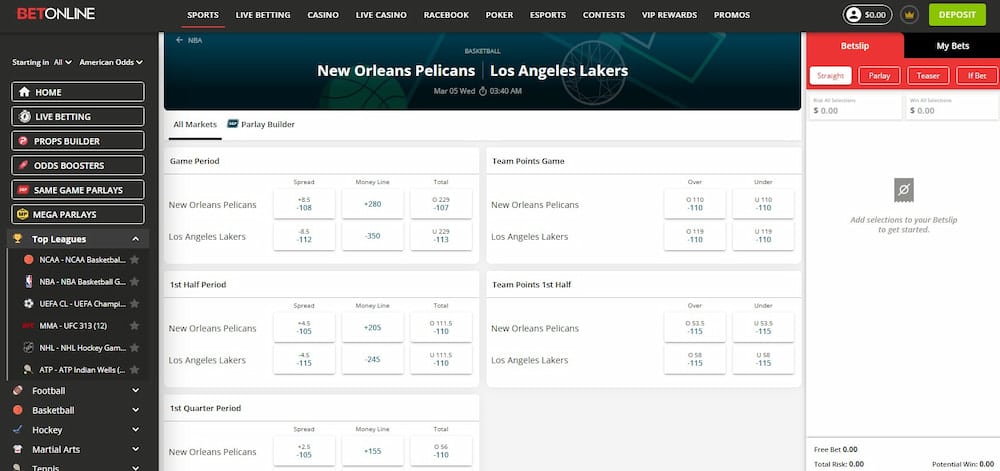
Task: Pick Pelicans +280 game money line
Action: click(x=372, y=204)
